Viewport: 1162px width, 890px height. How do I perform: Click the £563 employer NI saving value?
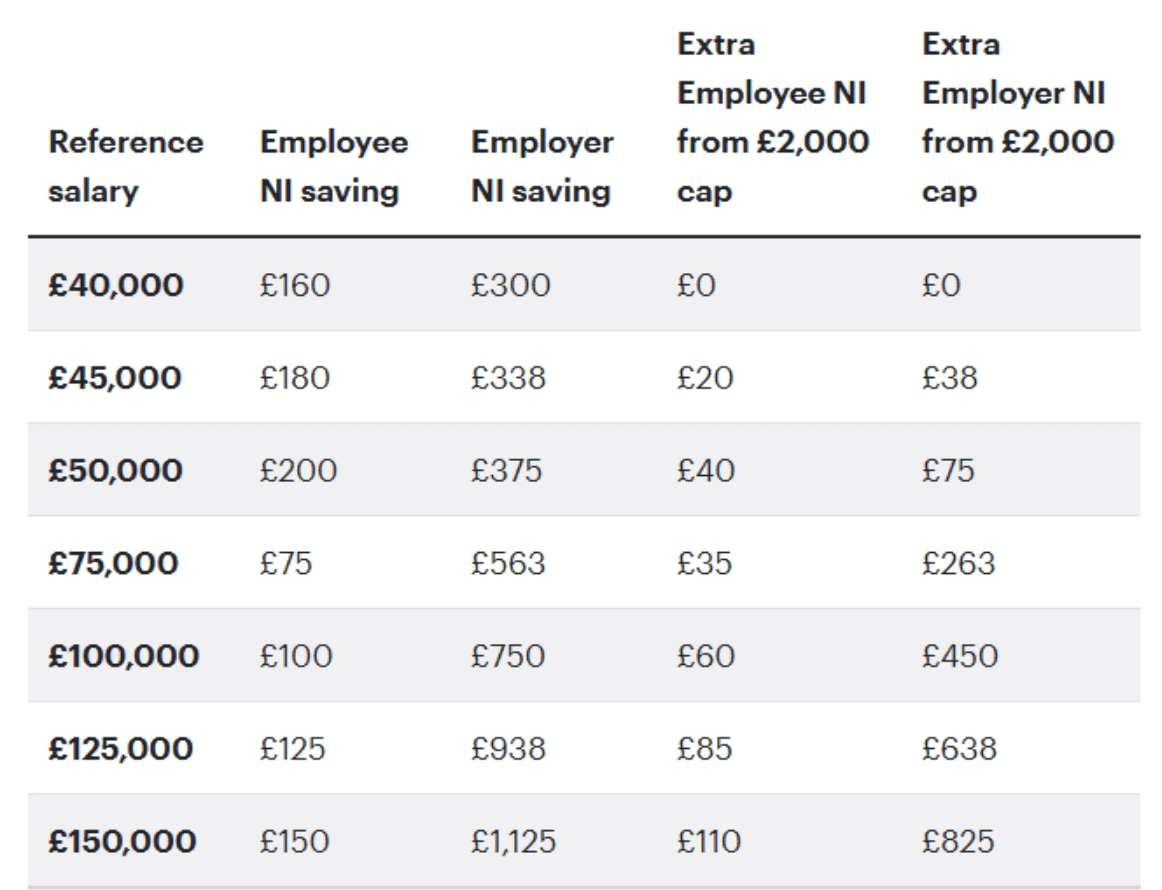pos(508,564)
